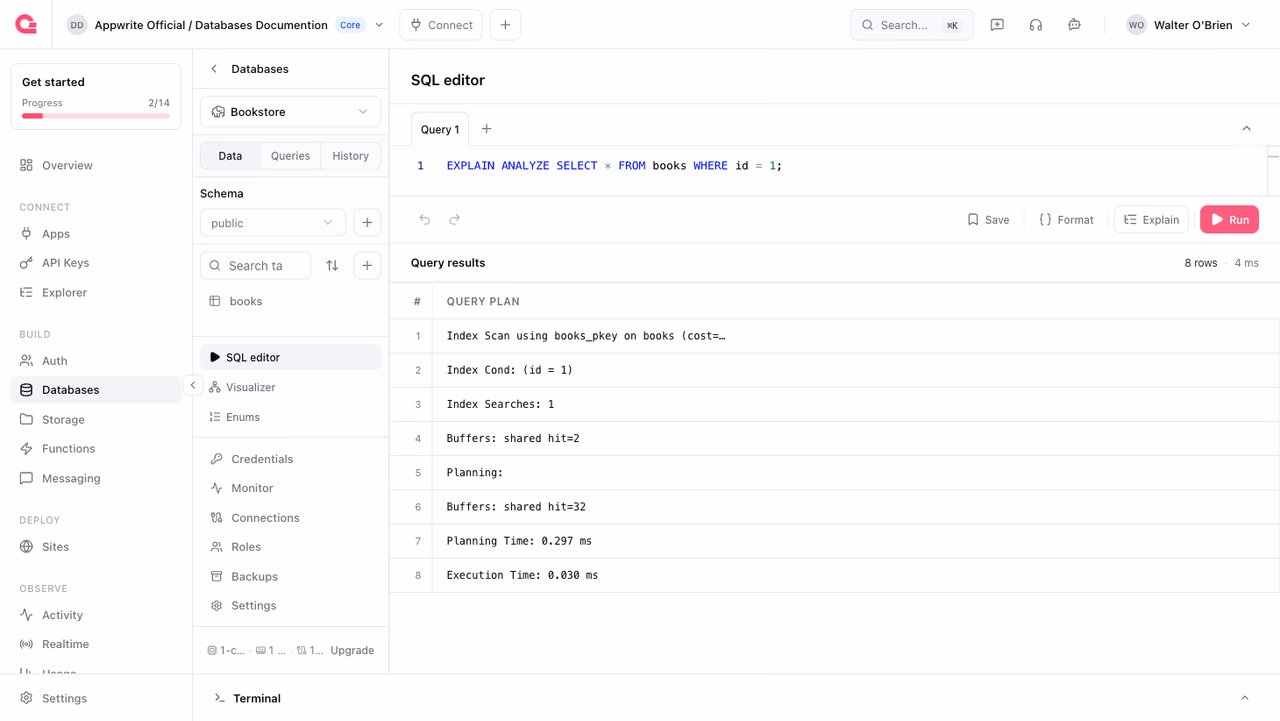
Task: Open database Credentials
Action: [x=290, y=459]
